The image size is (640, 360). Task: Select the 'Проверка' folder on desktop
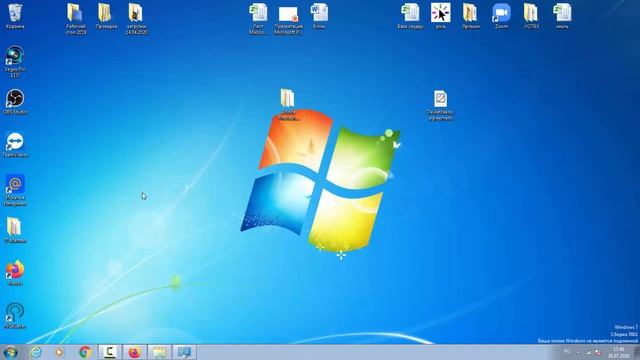106,16
